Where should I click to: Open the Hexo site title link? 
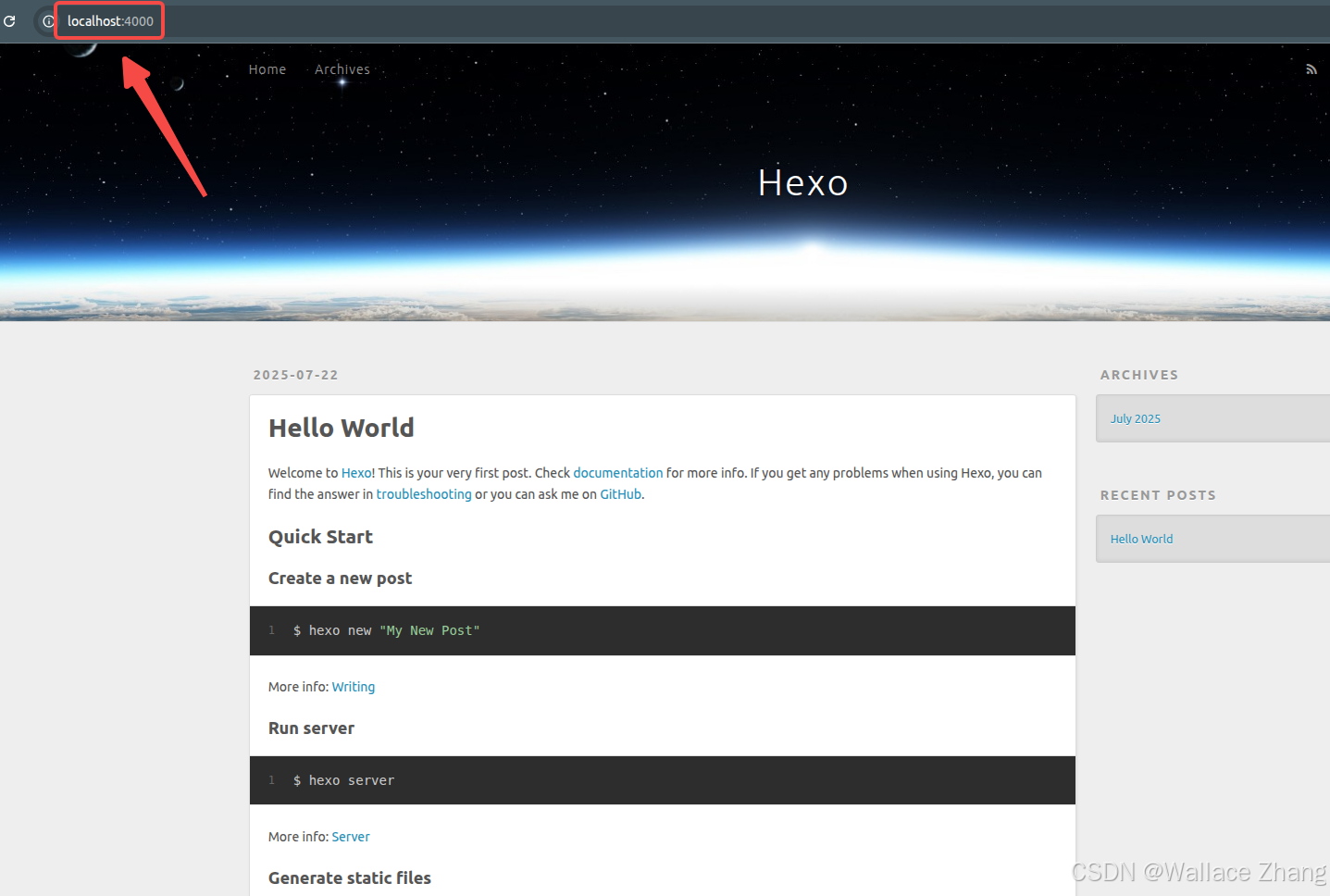[x=802, y=182]
